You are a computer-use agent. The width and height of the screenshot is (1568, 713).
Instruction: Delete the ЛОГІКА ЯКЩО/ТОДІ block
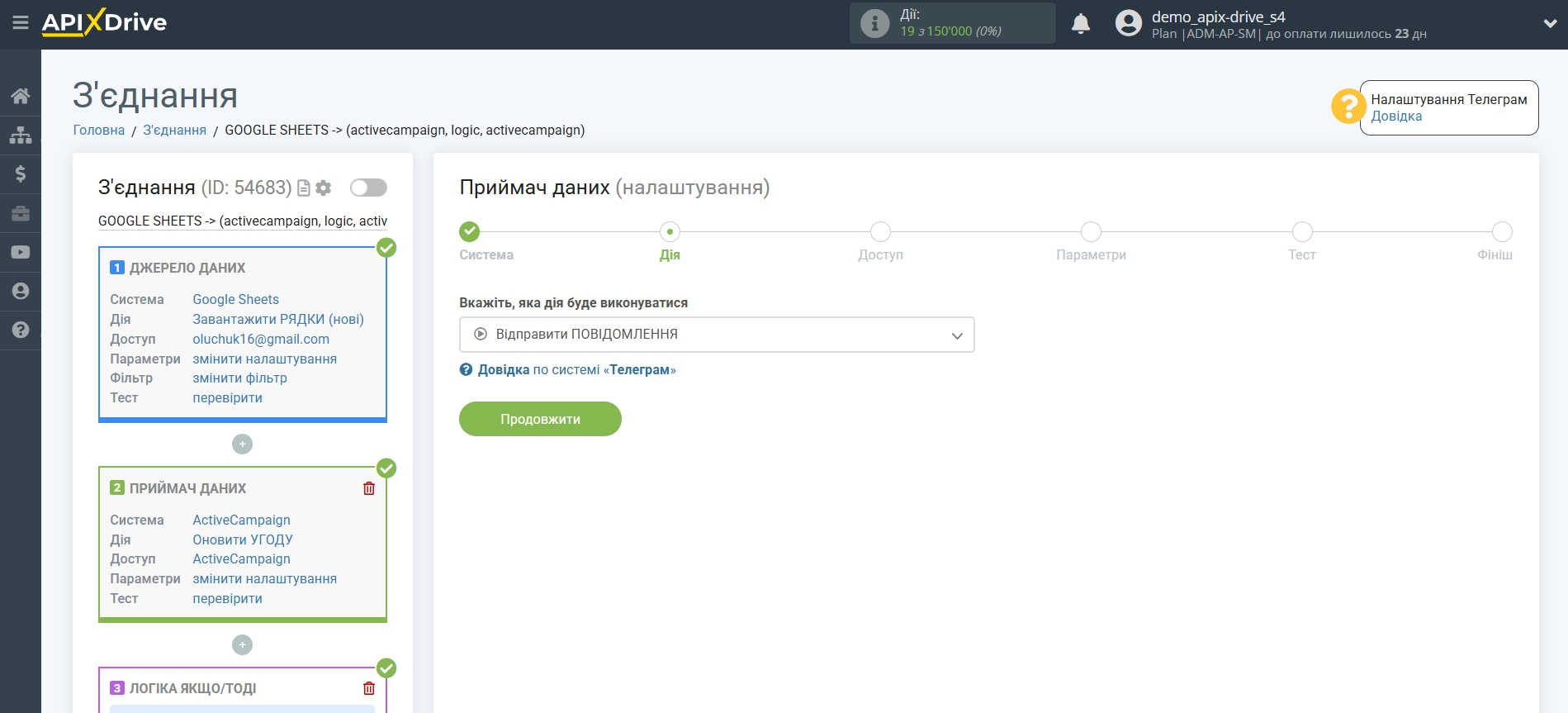(x=369, y=688)
